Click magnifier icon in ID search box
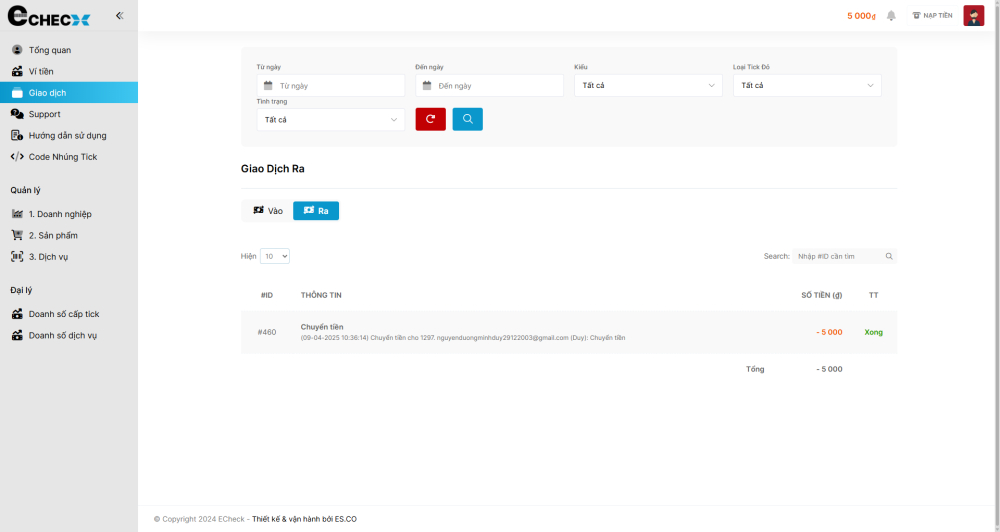 (889, 257)
